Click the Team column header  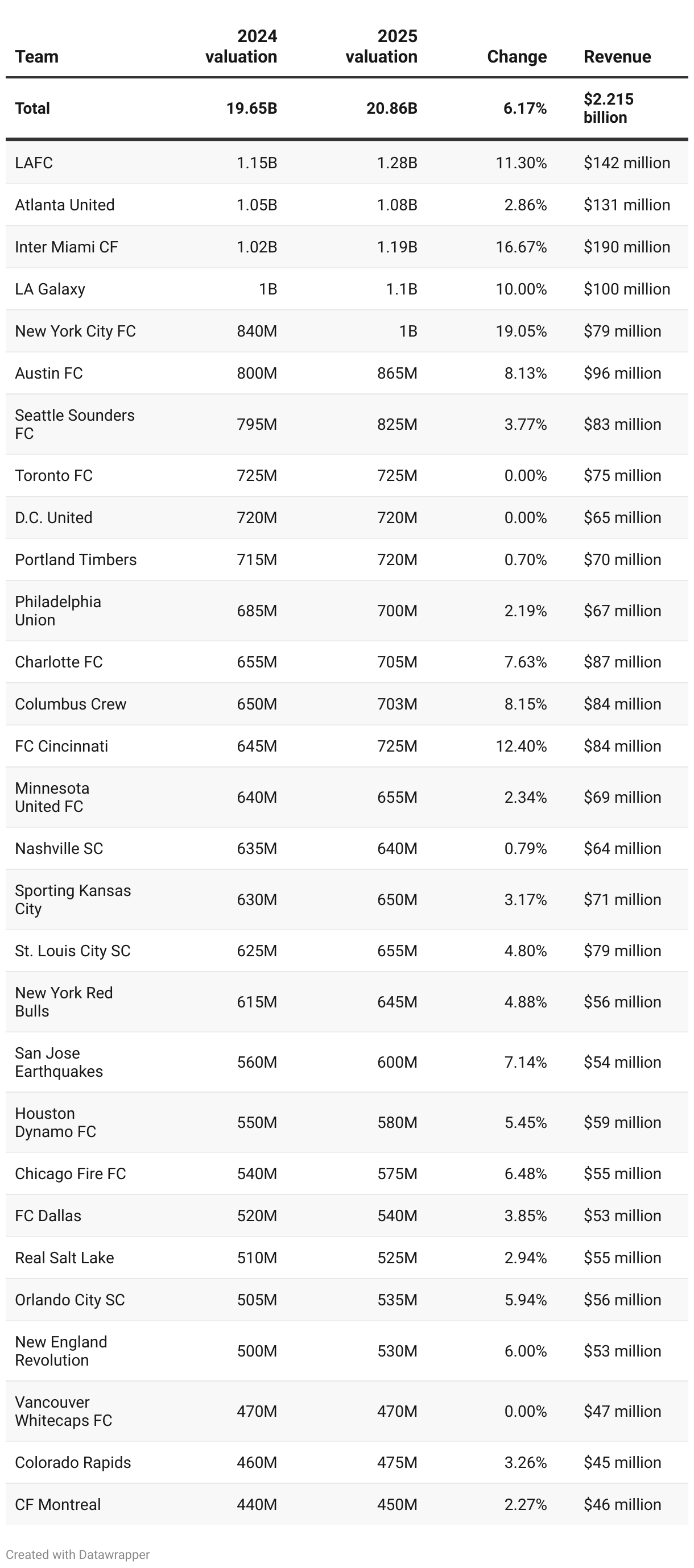(x=36, y=57)
